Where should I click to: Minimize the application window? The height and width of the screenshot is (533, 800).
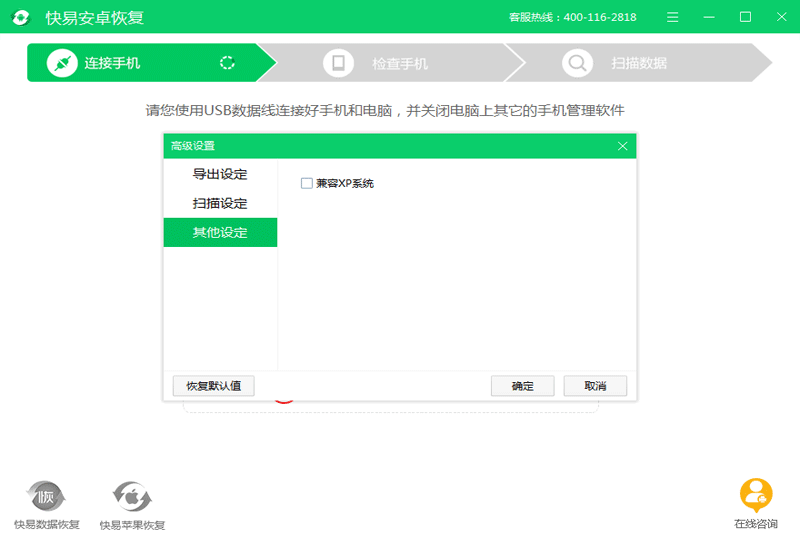click(709, 17)
